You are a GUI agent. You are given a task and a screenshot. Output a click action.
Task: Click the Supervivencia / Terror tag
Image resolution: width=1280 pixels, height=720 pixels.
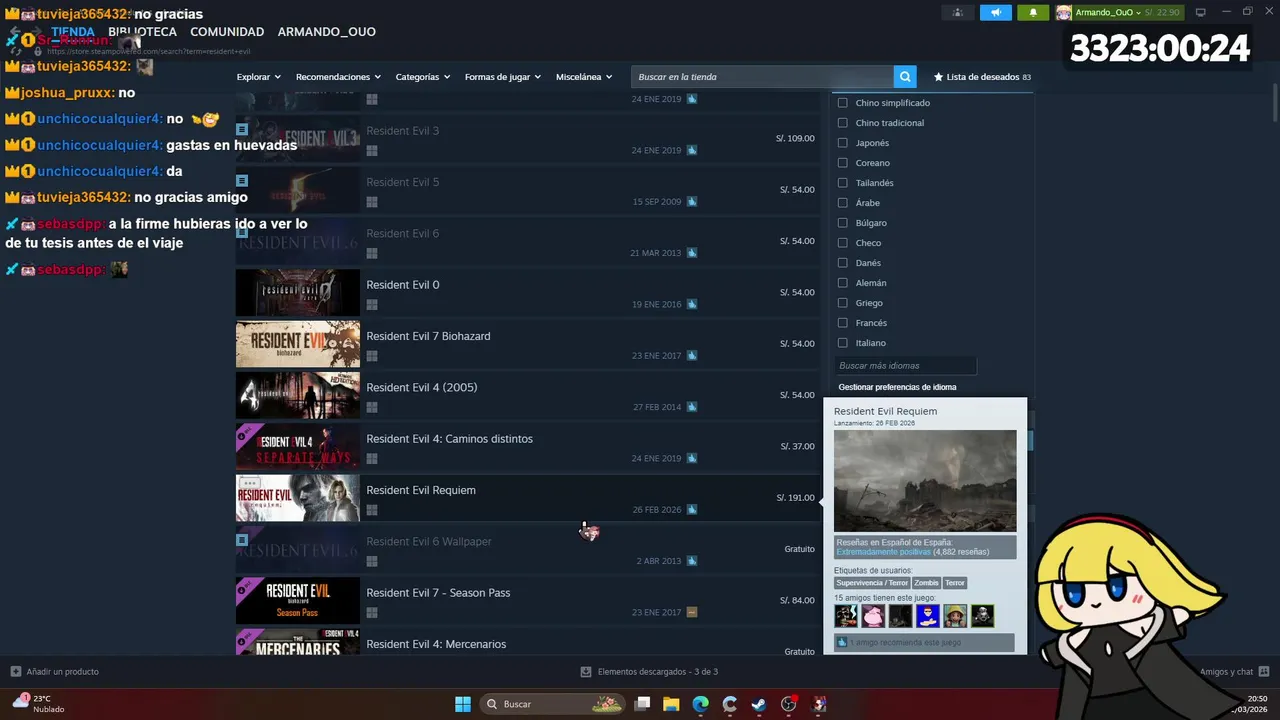click(x=872, y=583)
